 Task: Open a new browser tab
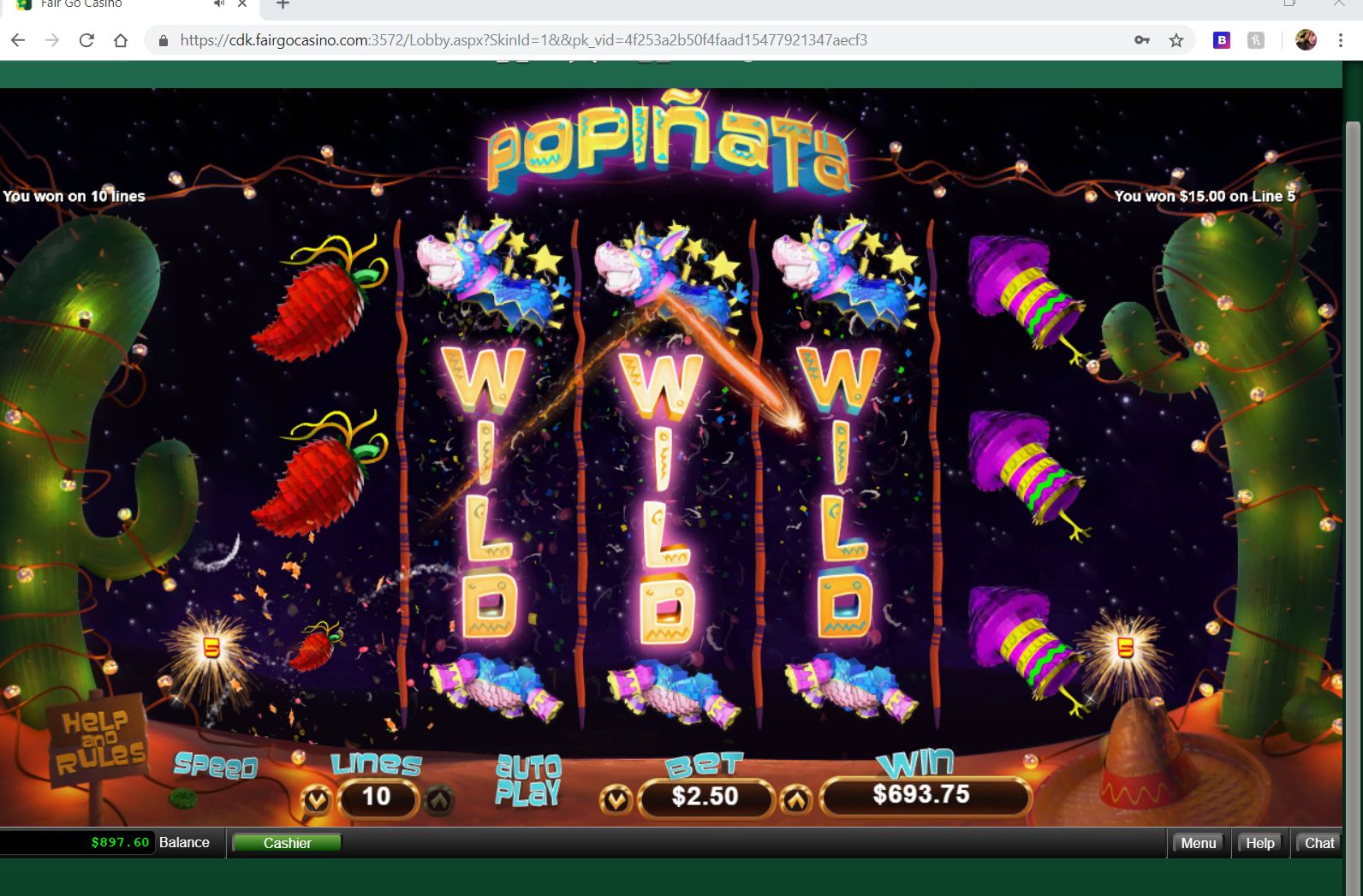[x=283, y=4]
